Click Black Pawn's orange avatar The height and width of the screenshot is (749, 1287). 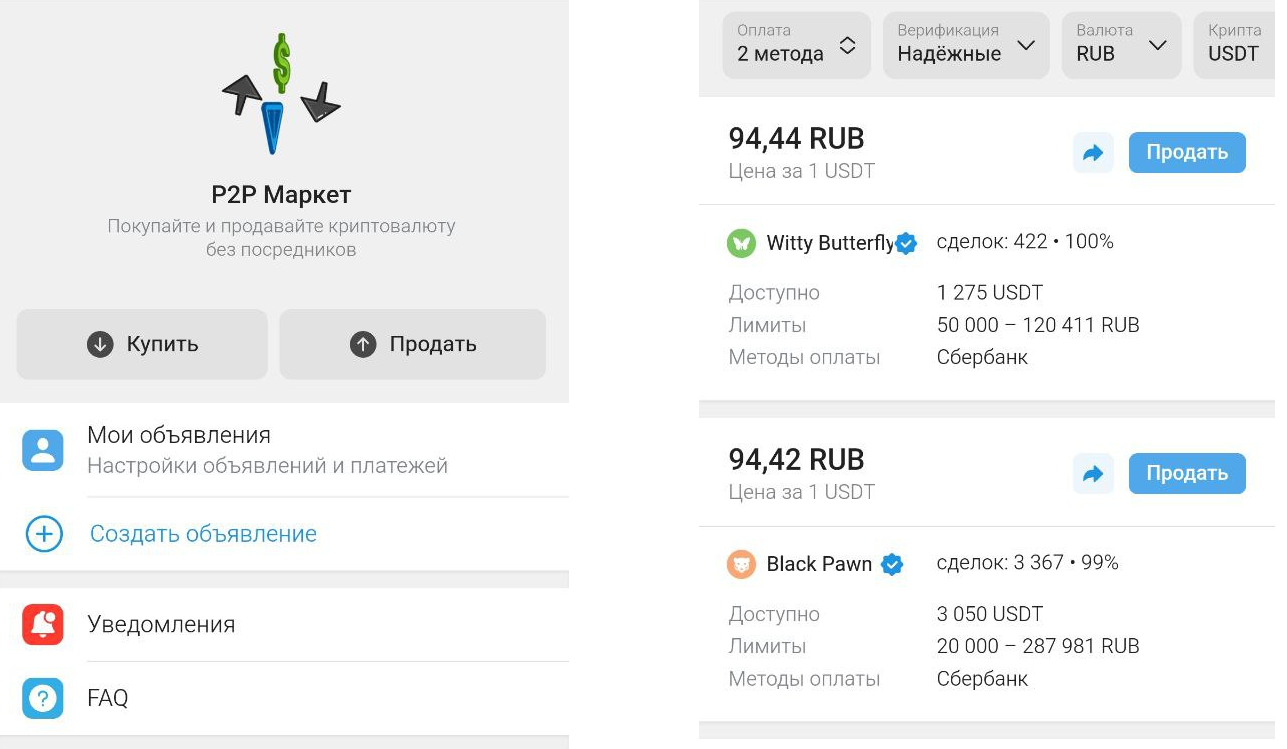coord(741,565)
